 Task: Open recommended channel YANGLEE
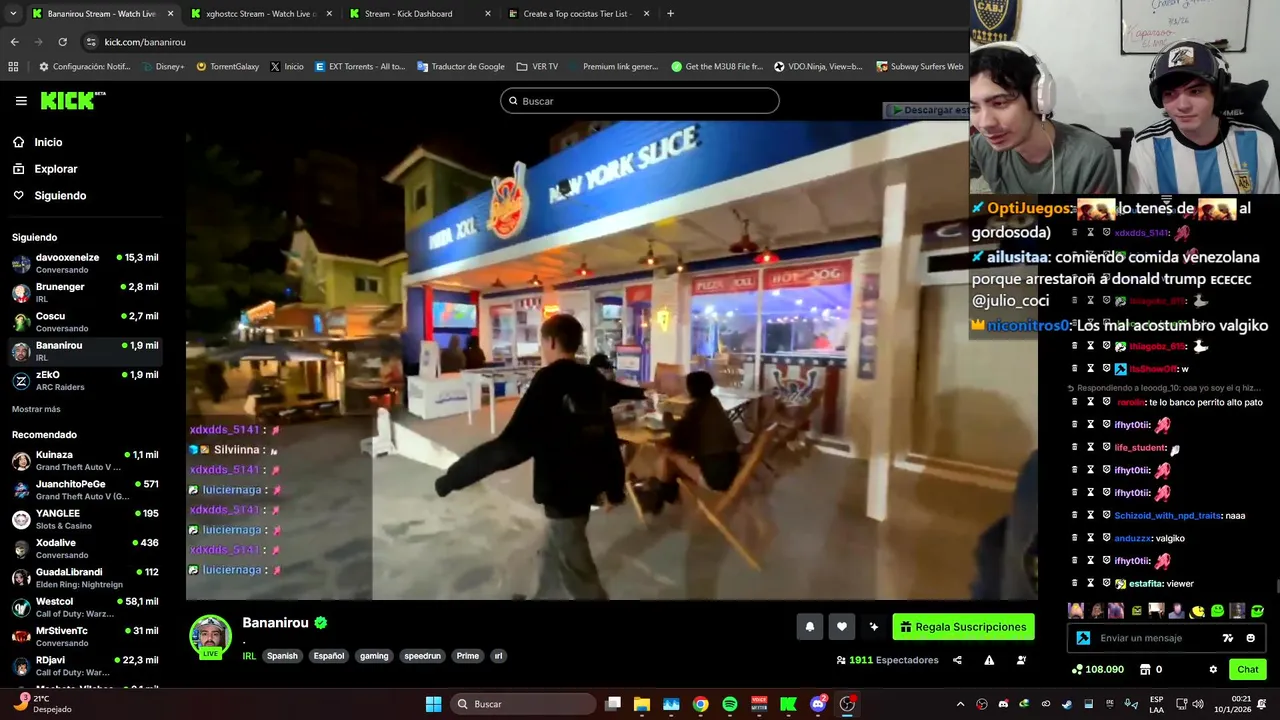pyautogui.click(x=85, y=519)
